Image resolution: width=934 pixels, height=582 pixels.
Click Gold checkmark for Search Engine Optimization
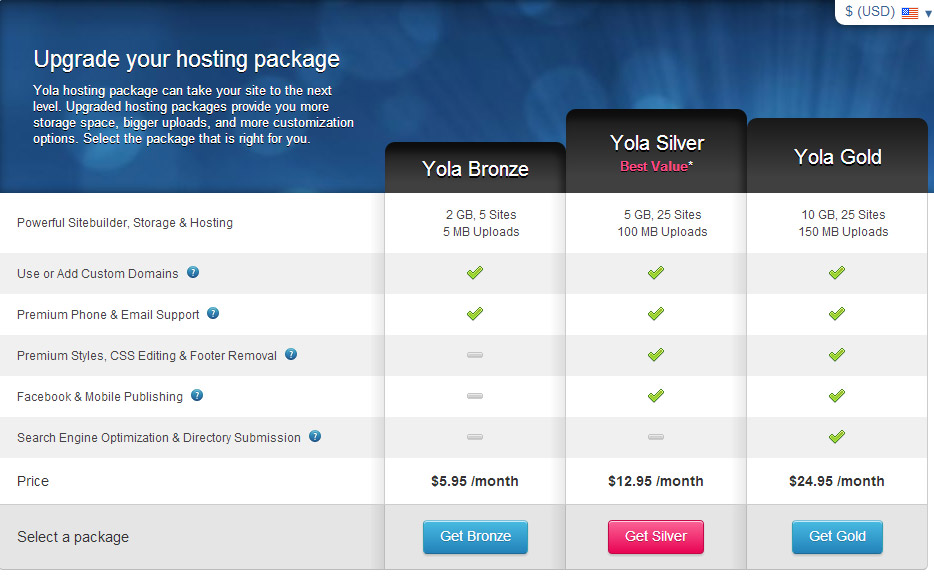click(x=836, y=437)
